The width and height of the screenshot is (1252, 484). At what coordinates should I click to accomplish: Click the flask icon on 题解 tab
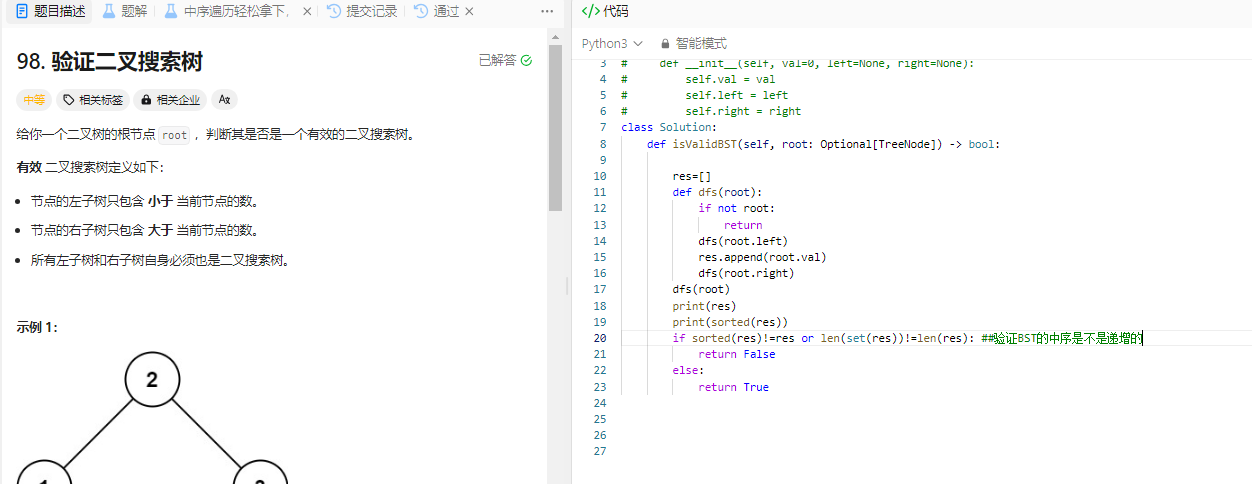(x=109, y=11)
